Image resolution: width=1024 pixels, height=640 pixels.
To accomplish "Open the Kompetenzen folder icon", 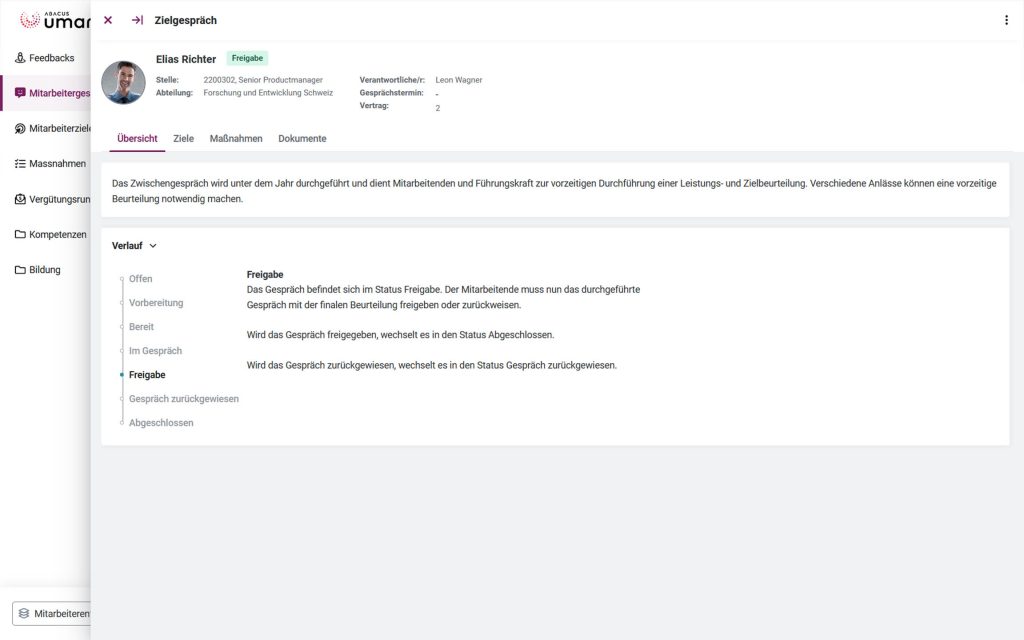I will pos(20,234).
